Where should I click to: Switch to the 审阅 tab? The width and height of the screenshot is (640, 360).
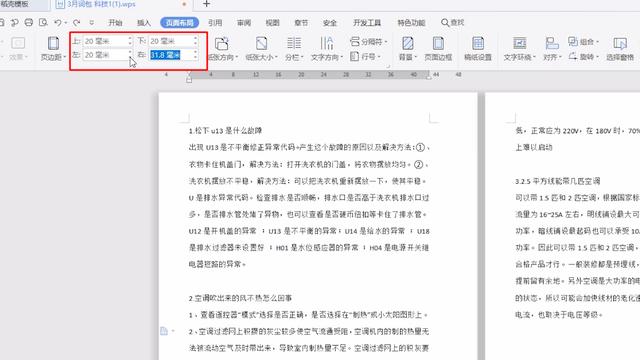[244, 23]
